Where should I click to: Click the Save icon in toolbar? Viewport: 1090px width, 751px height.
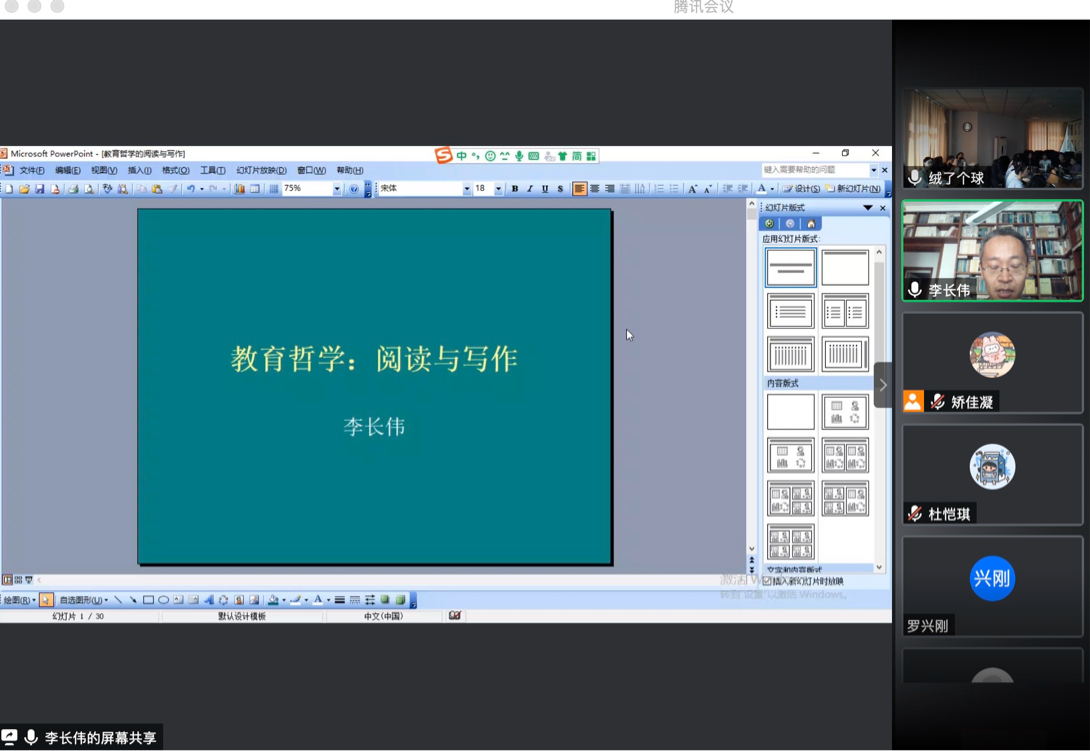tap(40, 189)
